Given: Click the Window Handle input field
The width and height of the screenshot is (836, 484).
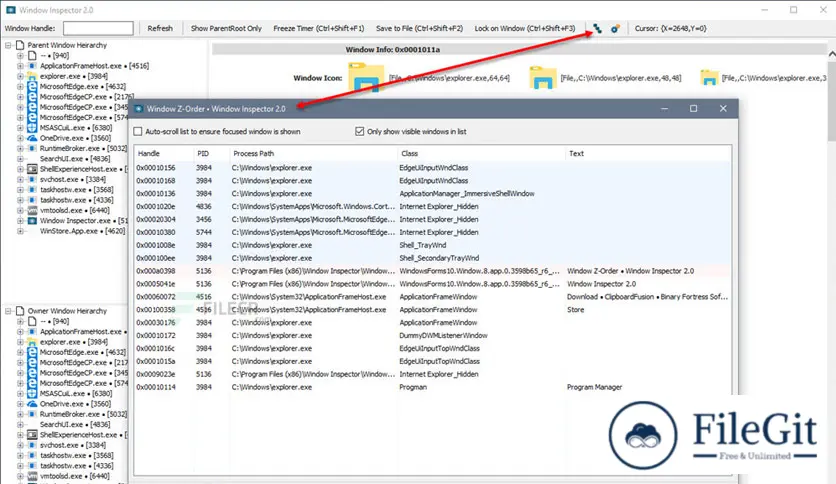Looking at the screenshot, I should click(x=98, y=28).
